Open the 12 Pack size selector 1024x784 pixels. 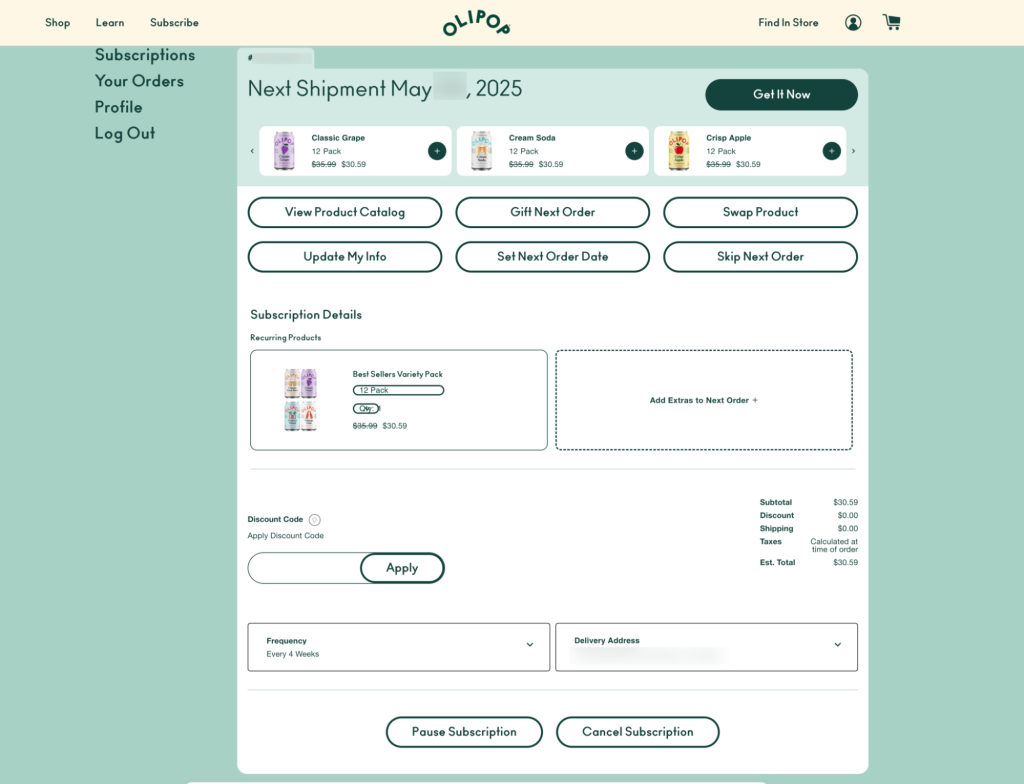(398, 390)
